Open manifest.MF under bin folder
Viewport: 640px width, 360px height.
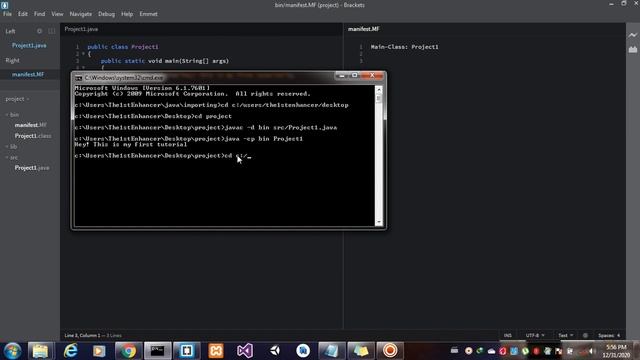pos(31,125)
